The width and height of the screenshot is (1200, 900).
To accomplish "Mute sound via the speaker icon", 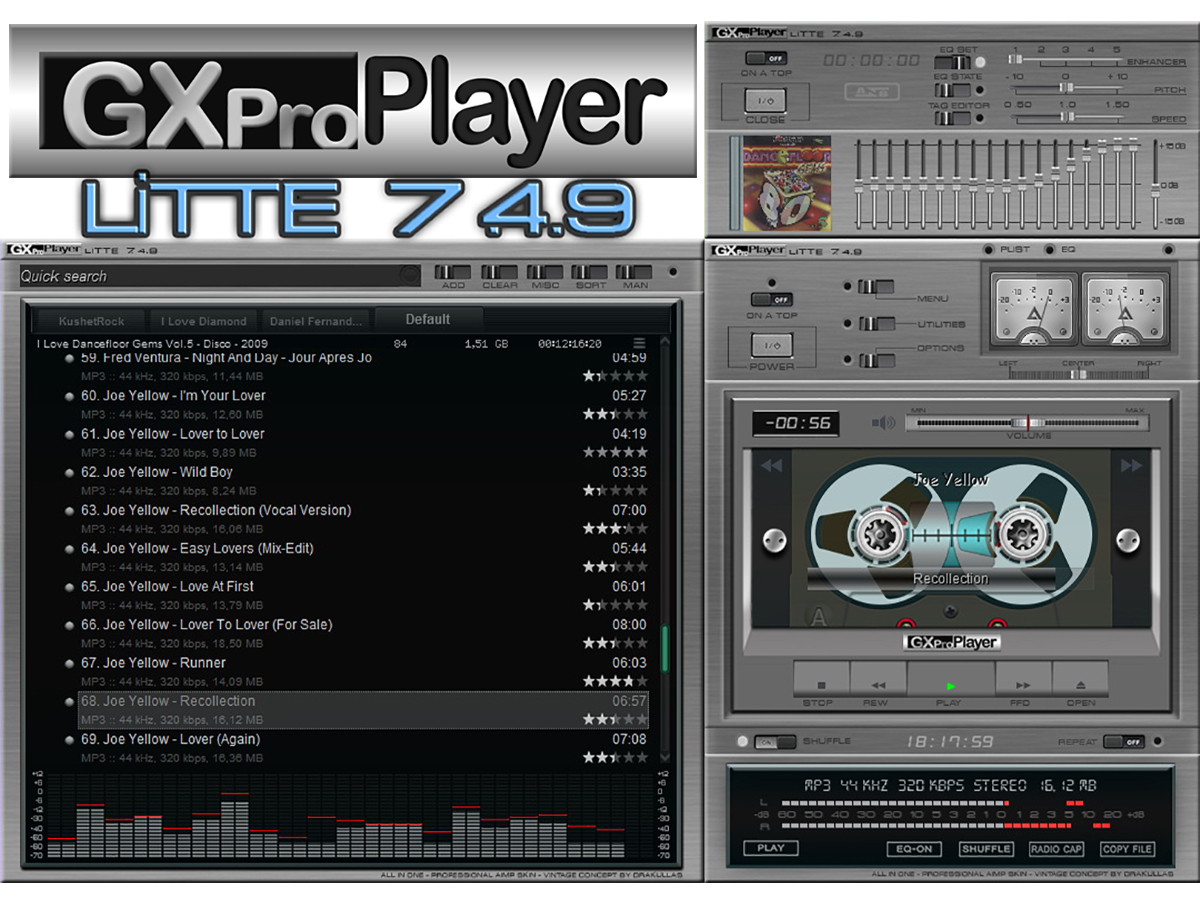I will pos(883,423).
